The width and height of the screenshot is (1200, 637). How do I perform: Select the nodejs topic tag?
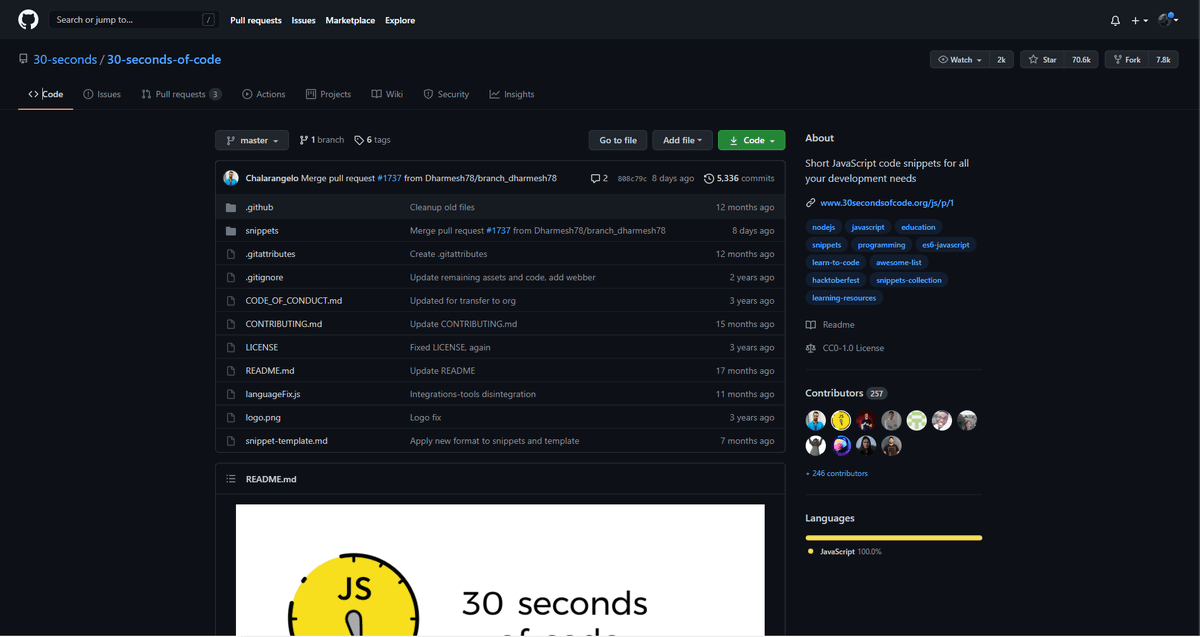coord(823,227)
